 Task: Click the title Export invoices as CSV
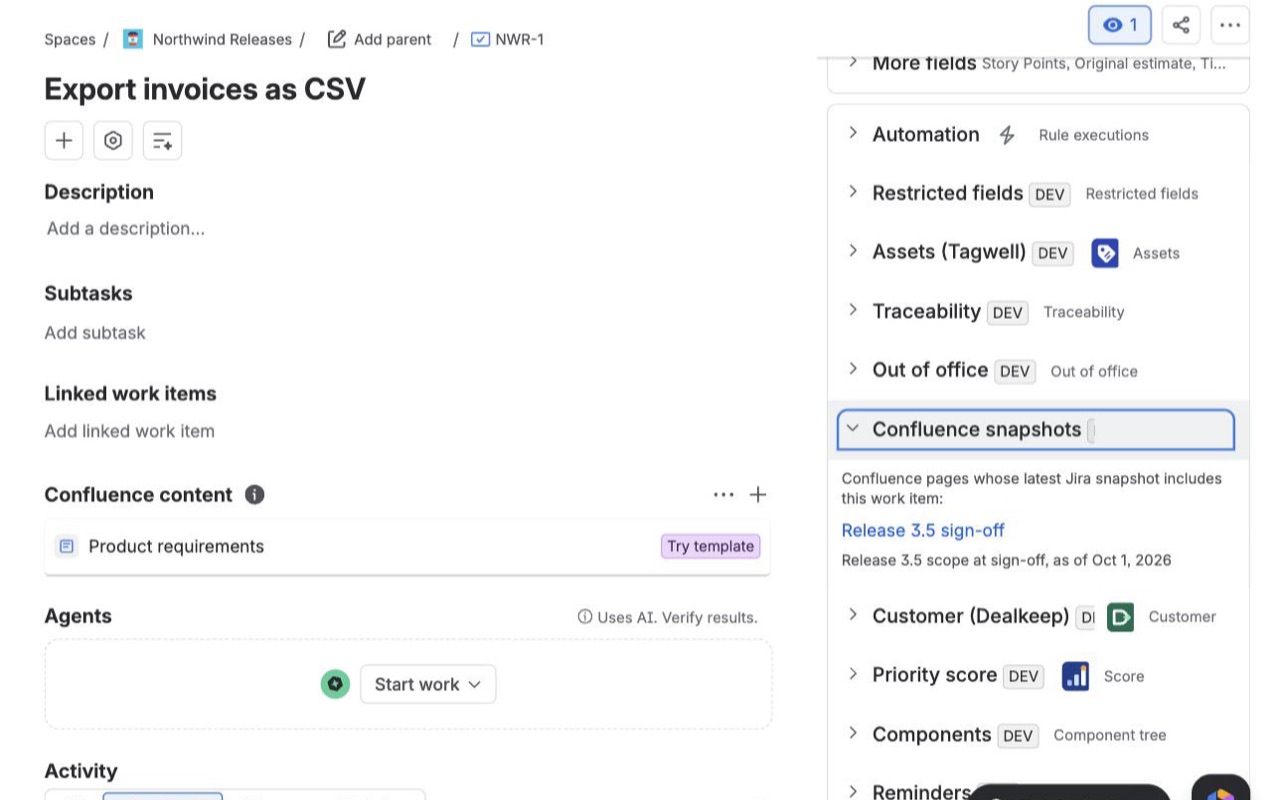click(205, 89)
